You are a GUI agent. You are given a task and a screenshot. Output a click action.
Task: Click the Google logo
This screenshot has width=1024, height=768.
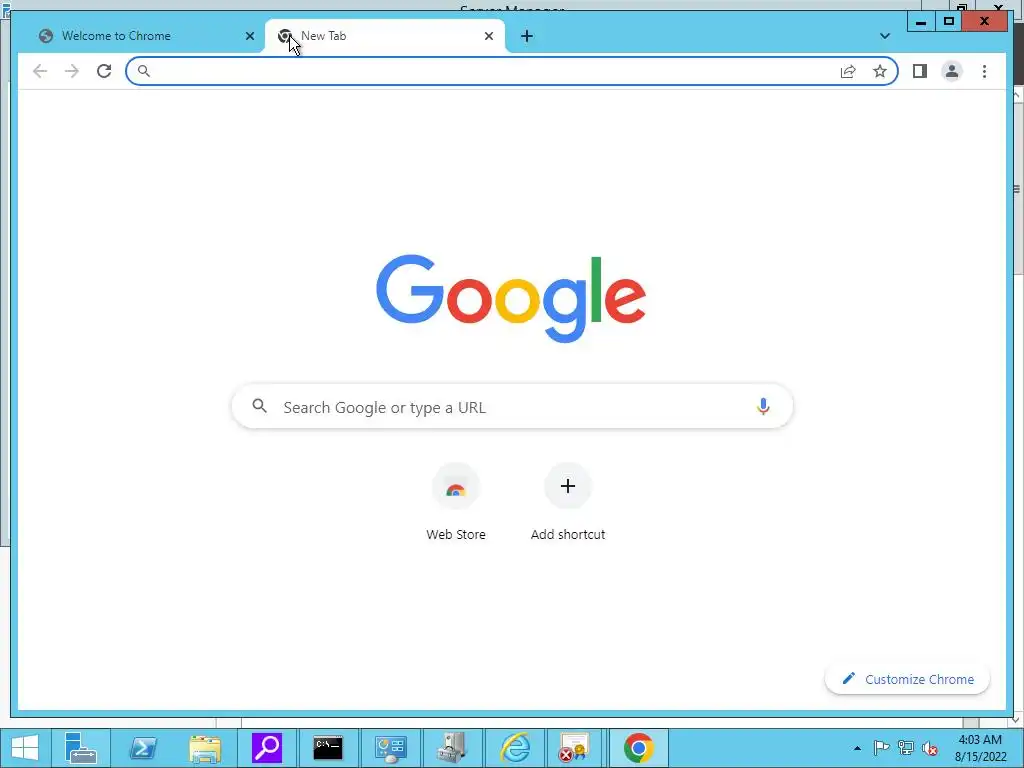point(511,298)
